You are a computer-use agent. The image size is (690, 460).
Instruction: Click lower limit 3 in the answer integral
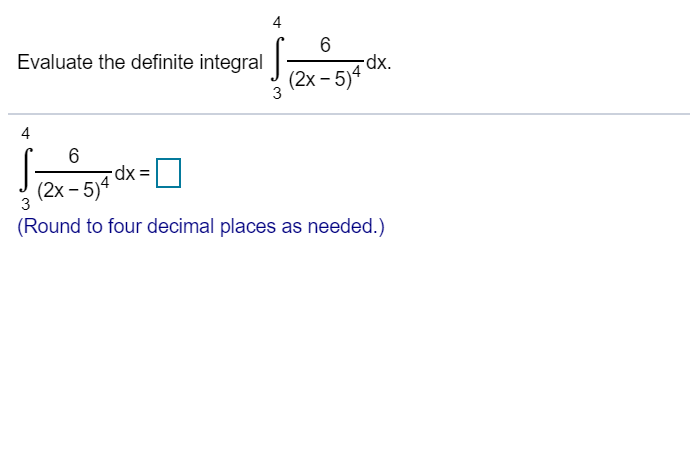(25, 205)
